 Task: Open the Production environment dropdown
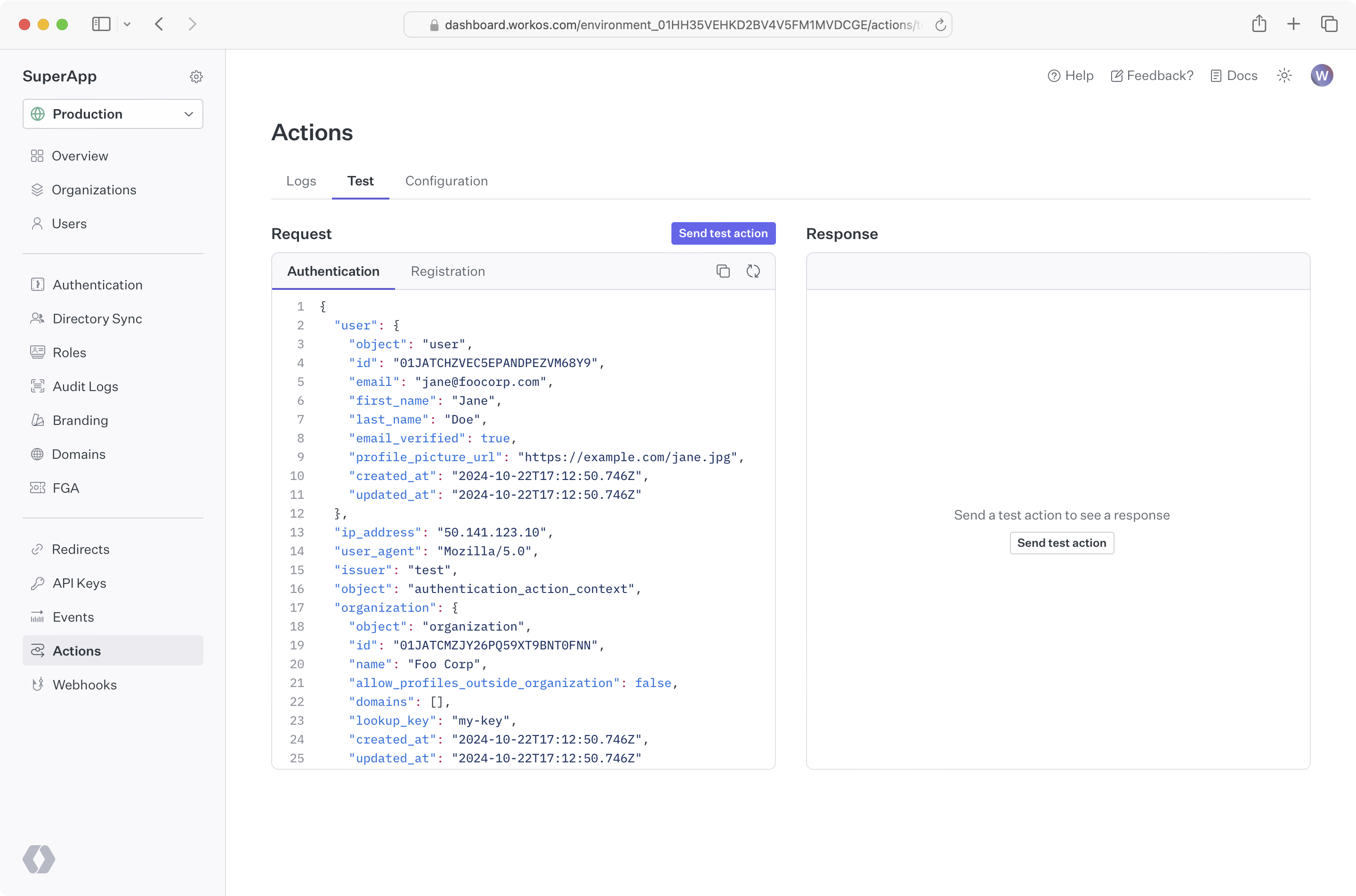[113, 114]
